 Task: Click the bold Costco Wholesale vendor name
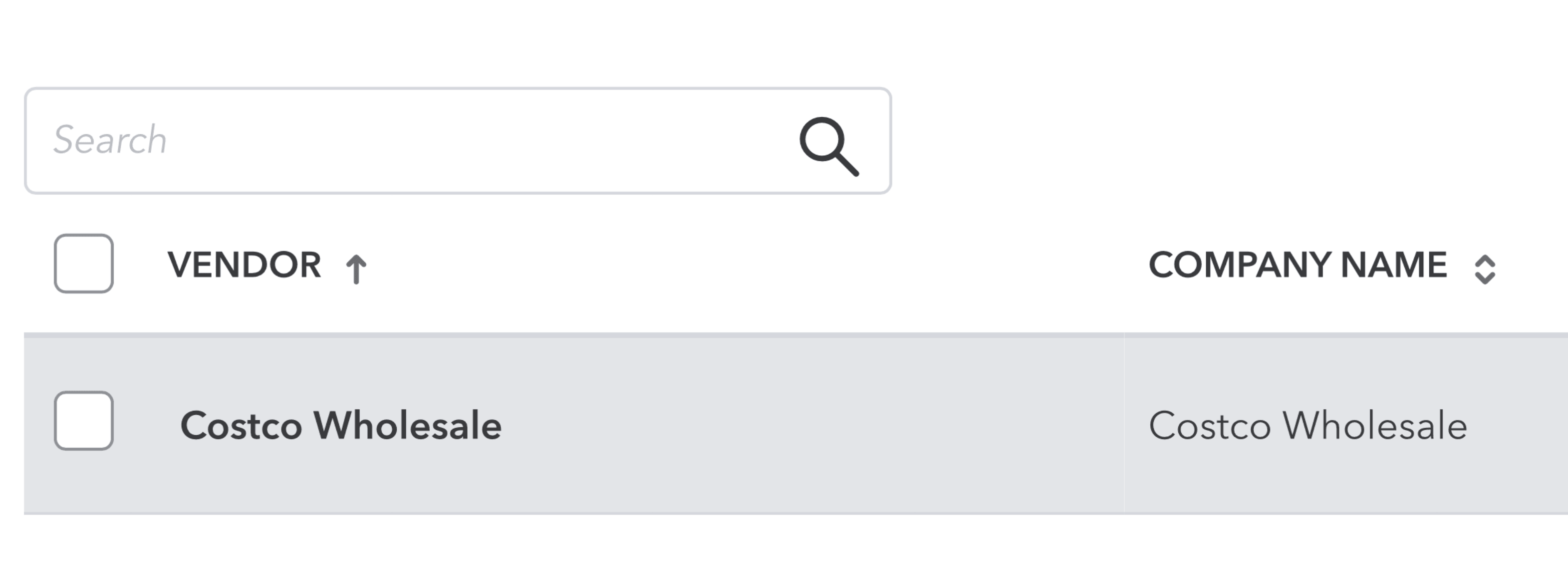click(x=341, y=425)
